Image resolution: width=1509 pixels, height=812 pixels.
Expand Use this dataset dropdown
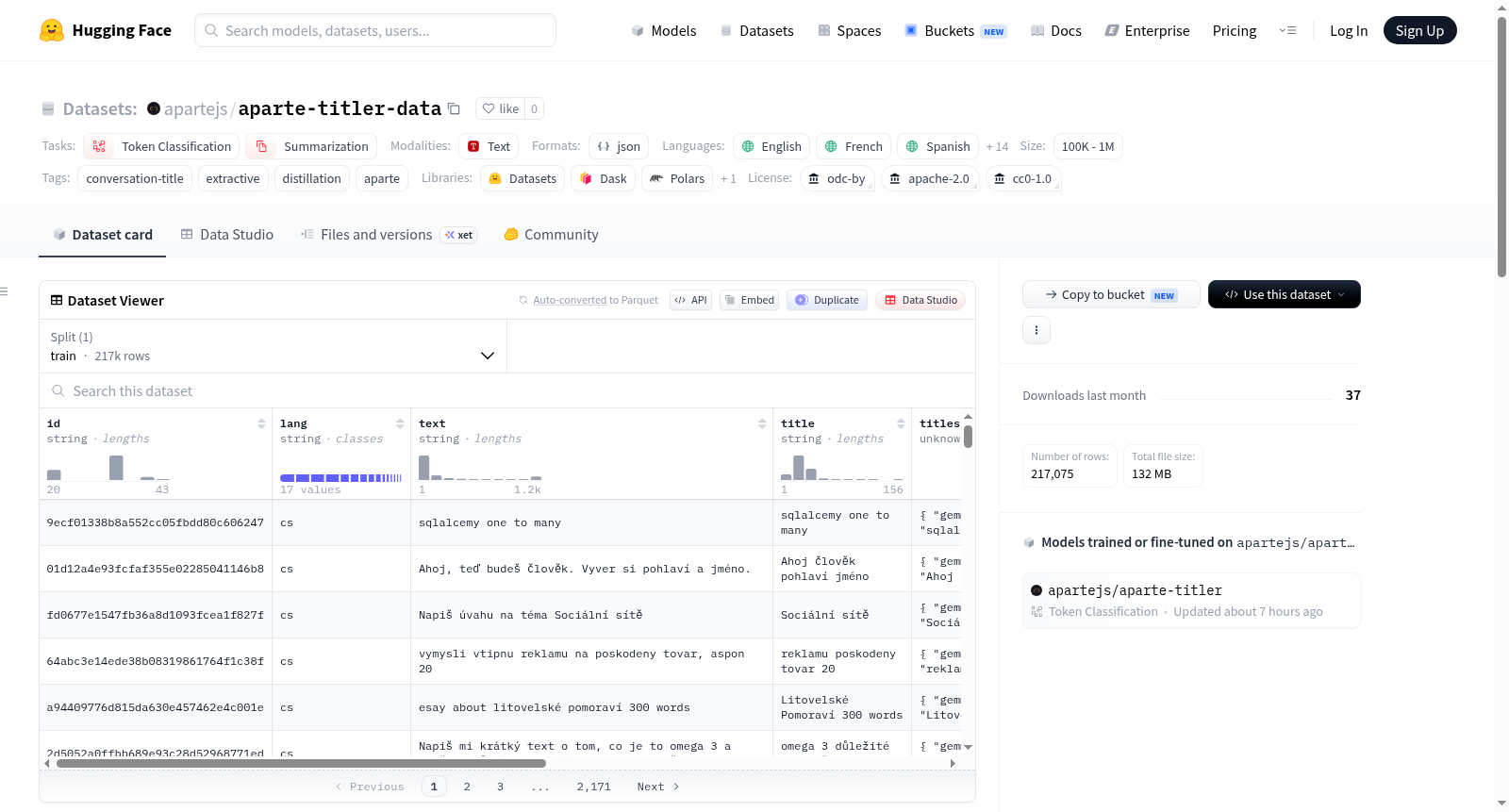pos(1285,294)
